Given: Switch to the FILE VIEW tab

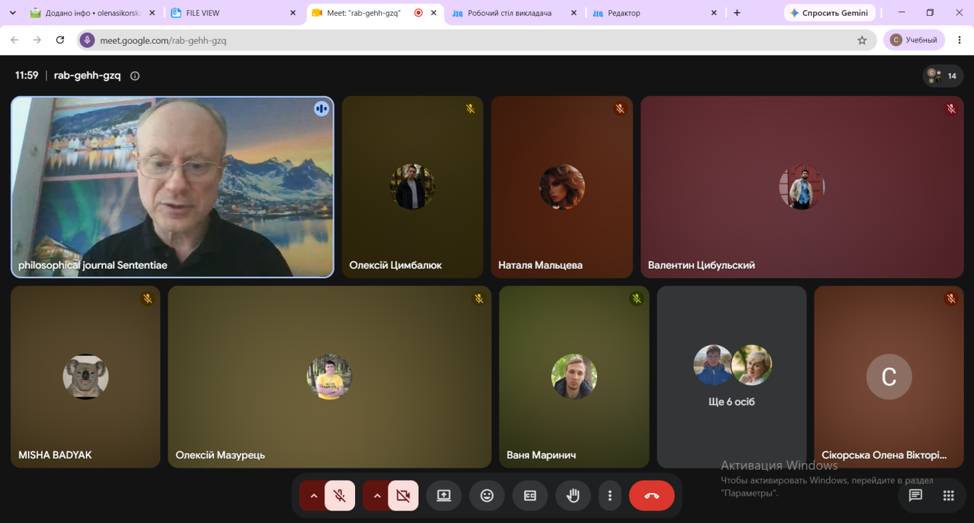Looking at the screenshot, I should [x=232, y=12].
